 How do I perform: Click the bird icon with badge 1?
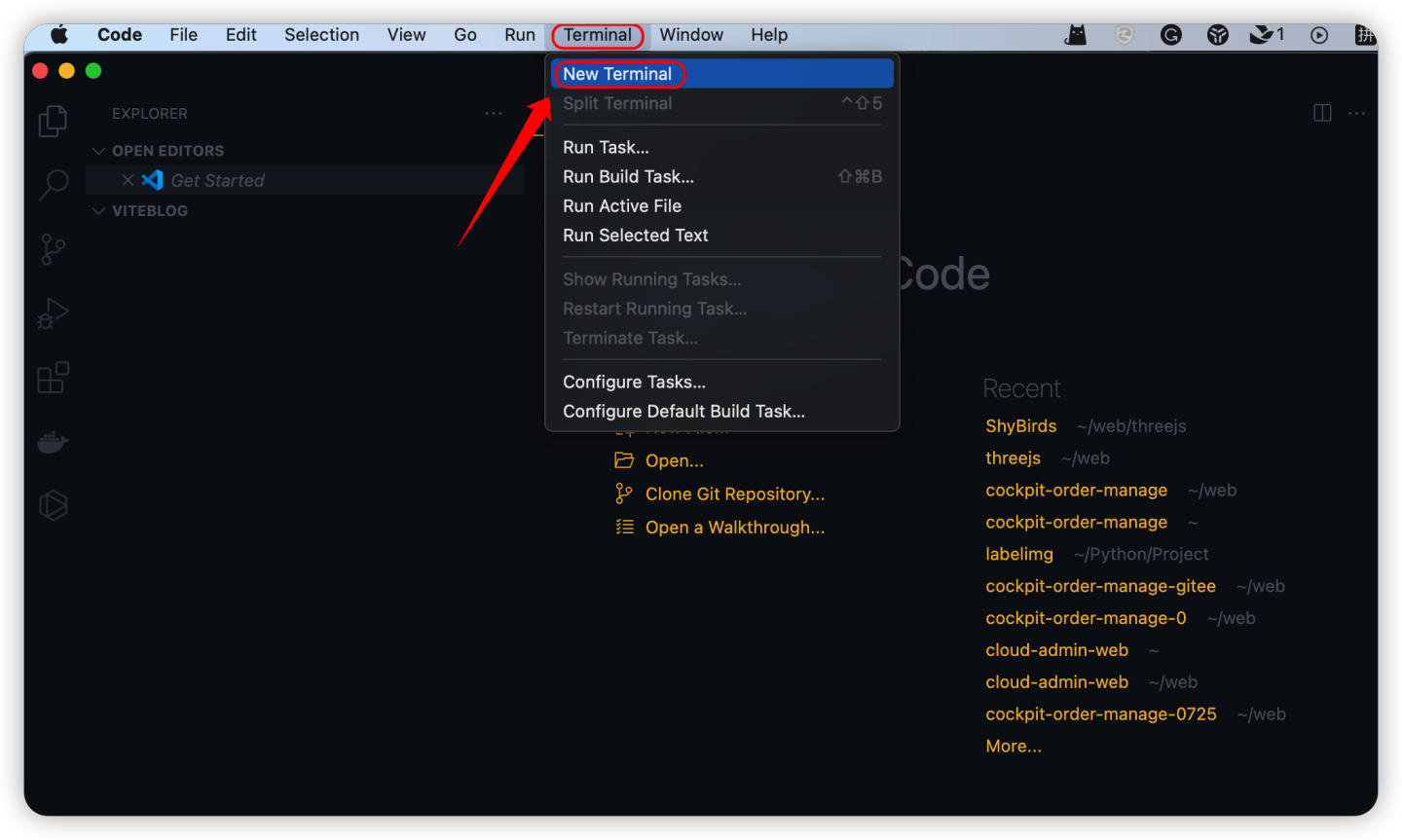tap(1267, 35)
